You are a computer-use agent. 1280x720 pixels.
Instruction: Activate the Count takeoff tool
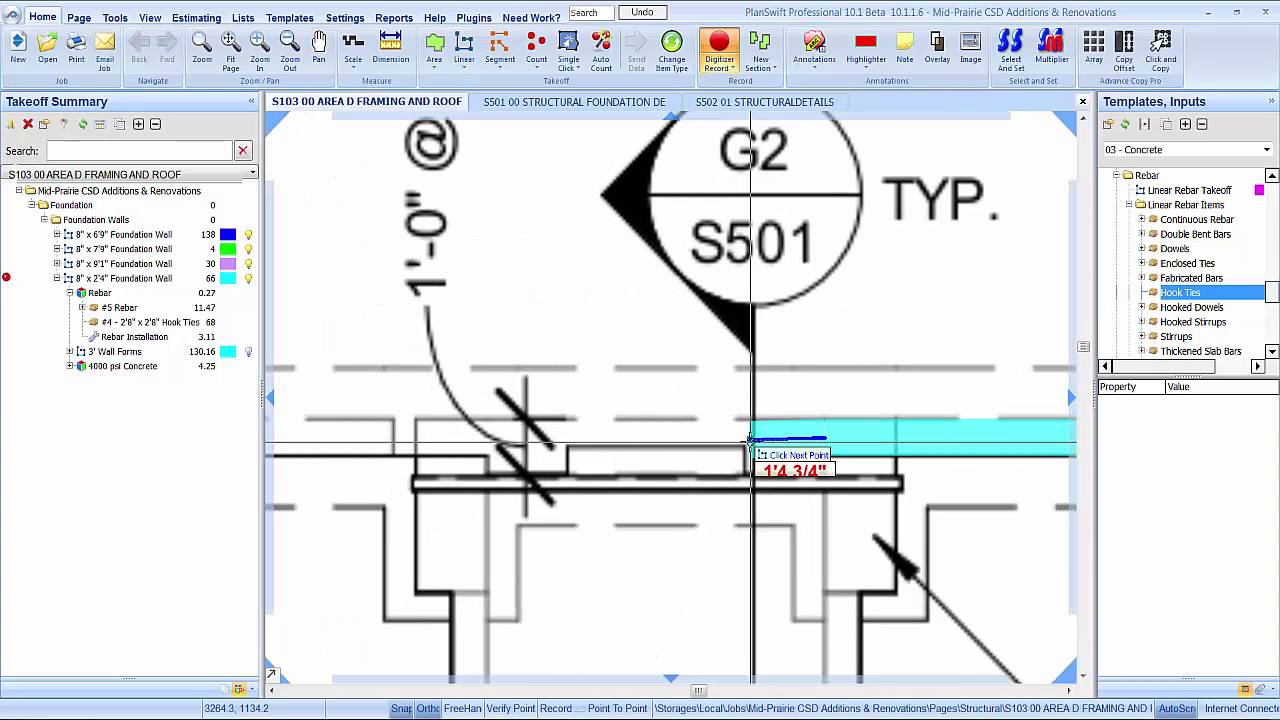(x=537, y=47)
